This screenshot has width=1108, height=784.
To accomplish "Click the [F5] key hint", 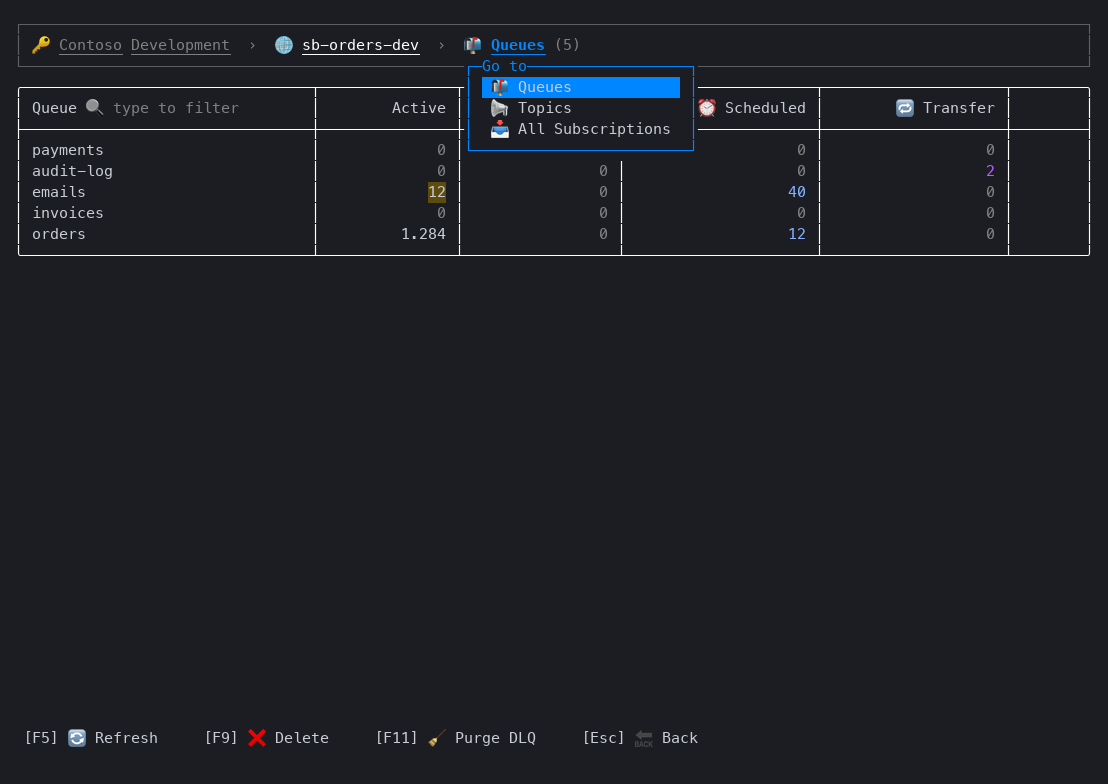I will 41,738.
